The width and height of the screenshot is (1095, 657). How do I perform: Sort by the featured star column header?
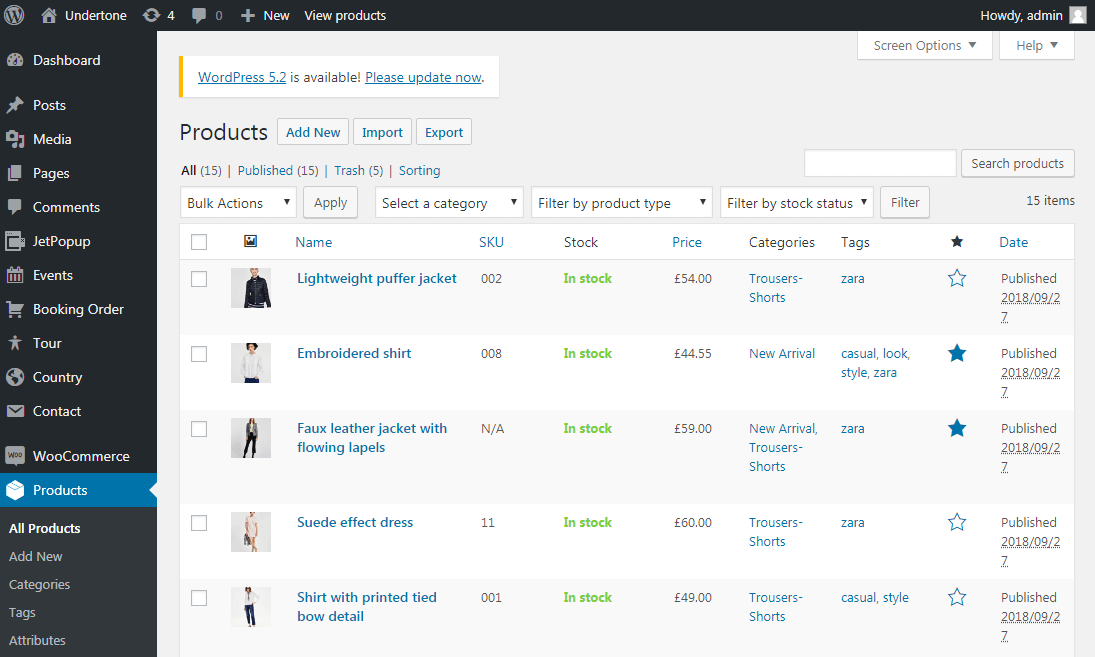957,242
